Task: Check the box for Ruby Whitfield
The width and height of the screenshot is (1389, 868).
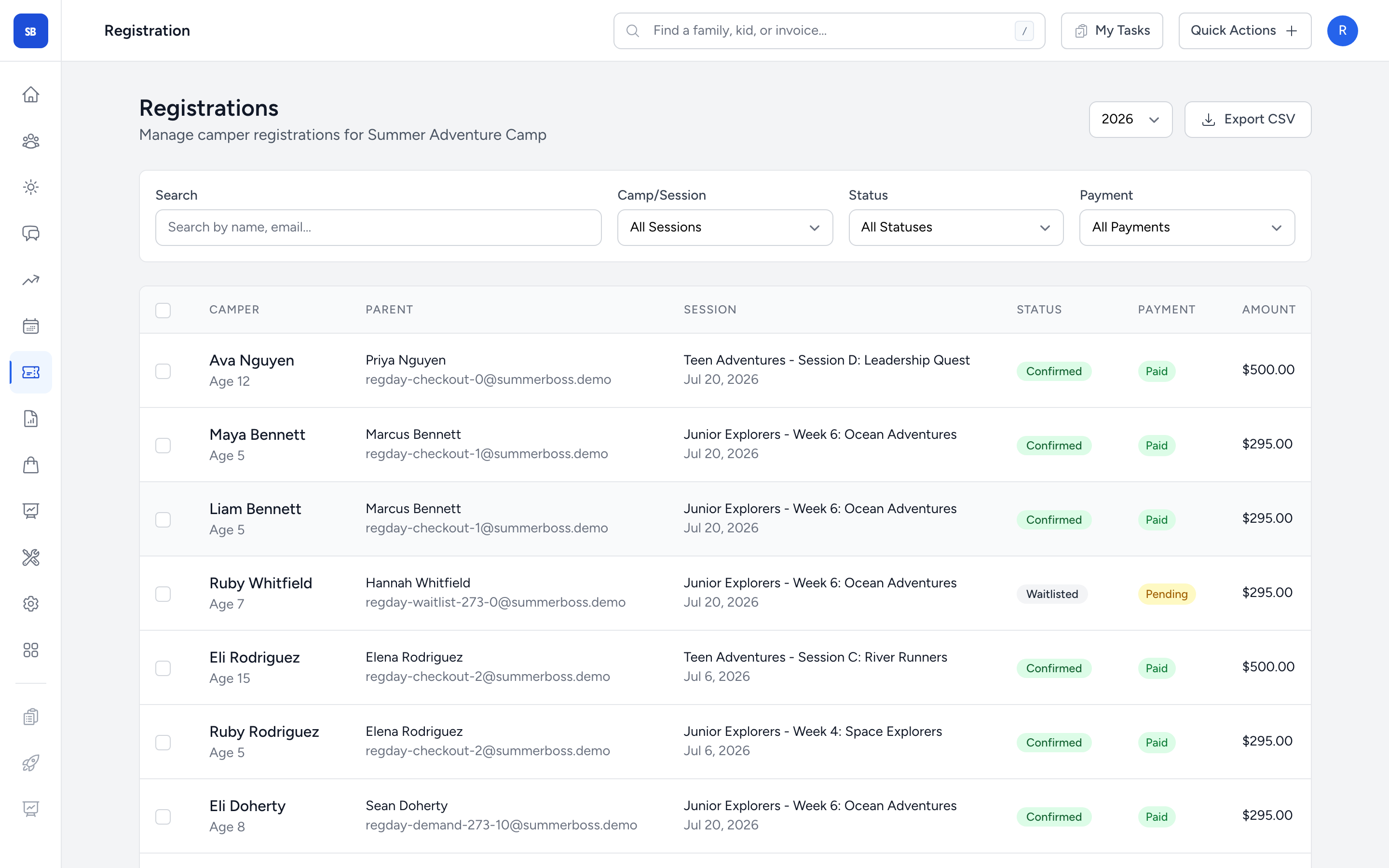Action: (x=163, y=594)
